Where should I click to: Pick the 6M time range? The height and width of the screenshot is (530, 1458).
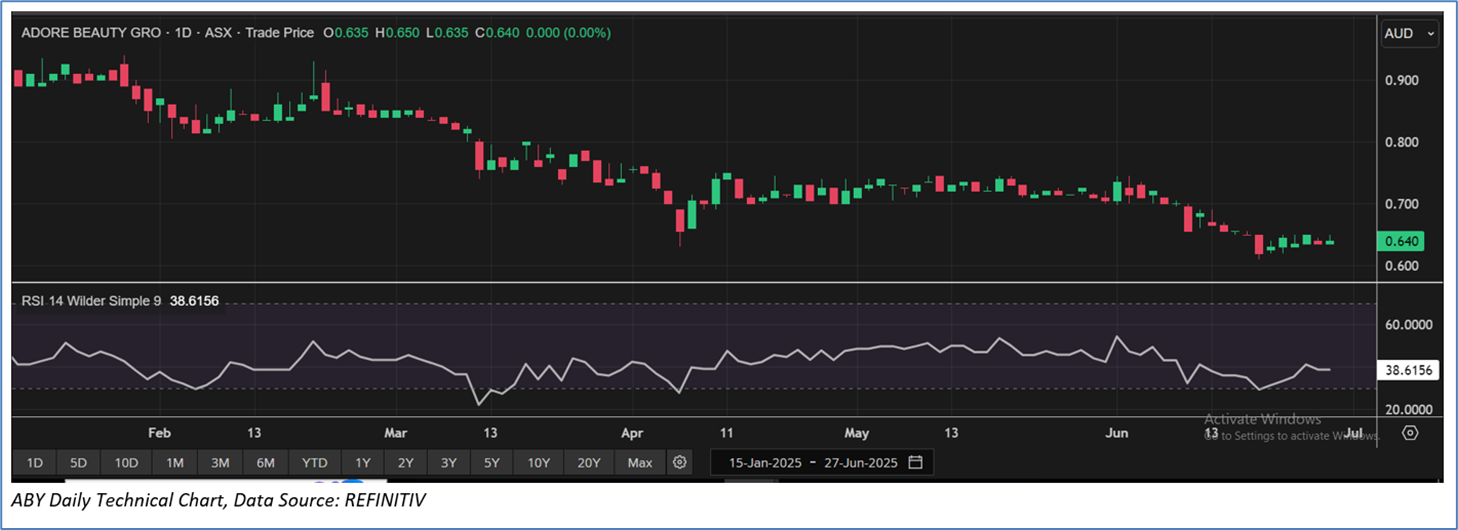click(265, 462)
